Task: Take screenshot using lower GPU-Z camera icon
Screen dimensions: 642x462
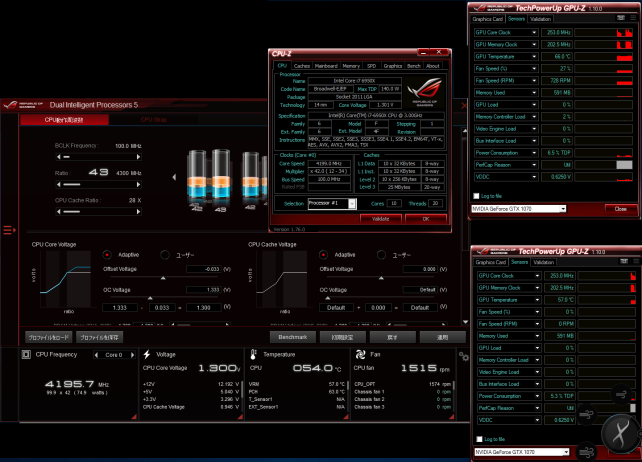Action: (x=624, y=261)
